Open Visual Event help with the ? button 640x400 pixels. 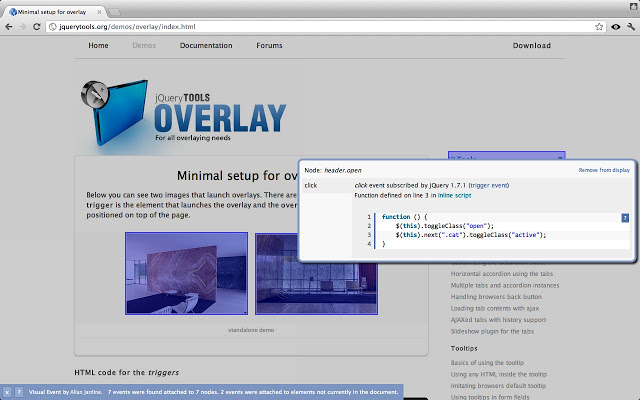pos(19,392)
